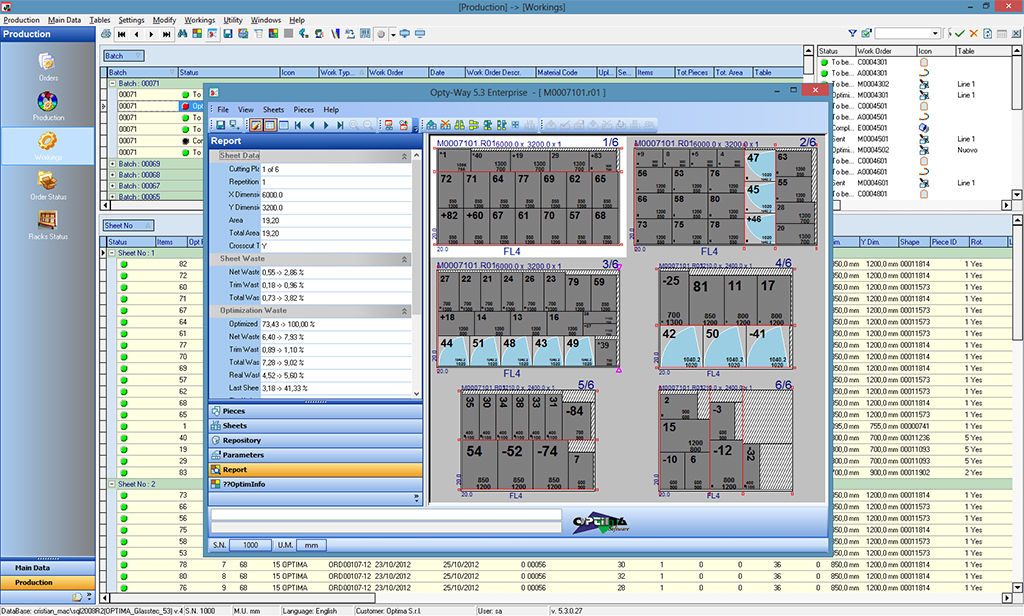
Task: Toggle the grid view button in the Opty-Way toolbar
Action: point(270,125)
